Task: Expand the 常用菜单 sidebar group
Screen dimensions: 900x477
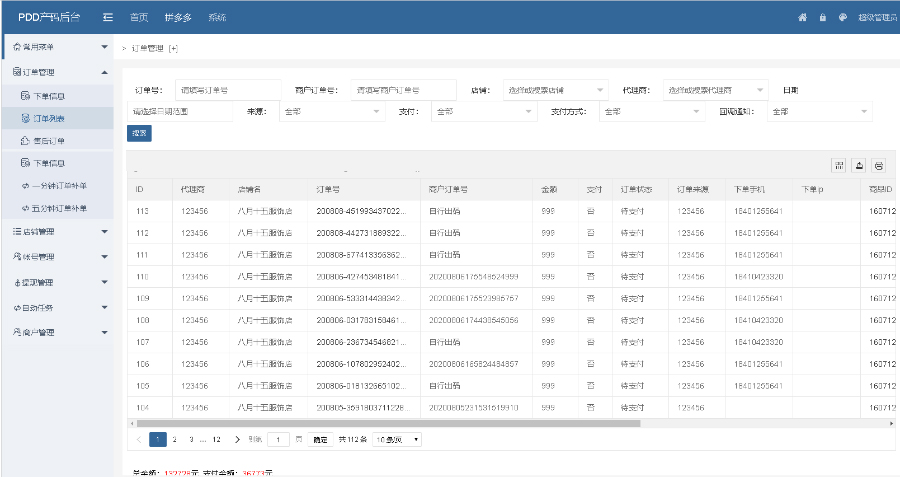Action: tap(57, 47)
